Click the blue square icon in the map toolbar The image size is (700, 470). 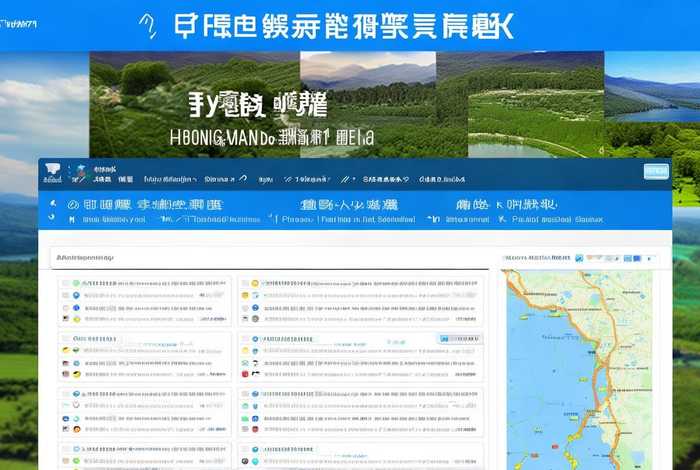[x=637, y=258]
